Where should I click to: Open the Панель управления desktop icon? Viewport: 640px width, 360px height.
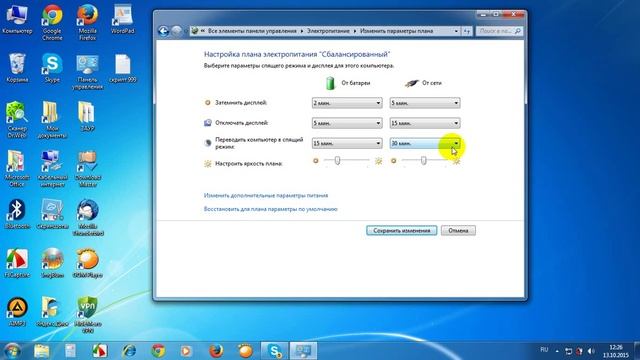point(87,72)
